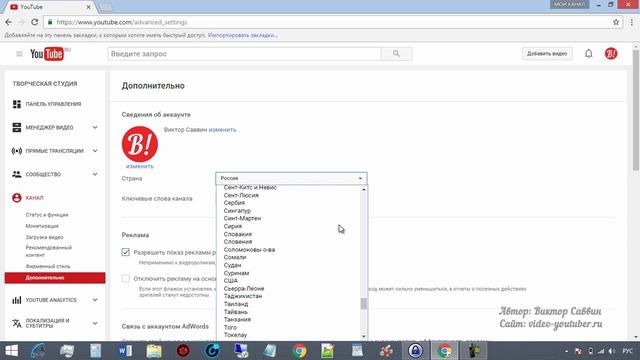Uncheck the Разрешить показ рекламы checkbox

click(x=126, y=252)
